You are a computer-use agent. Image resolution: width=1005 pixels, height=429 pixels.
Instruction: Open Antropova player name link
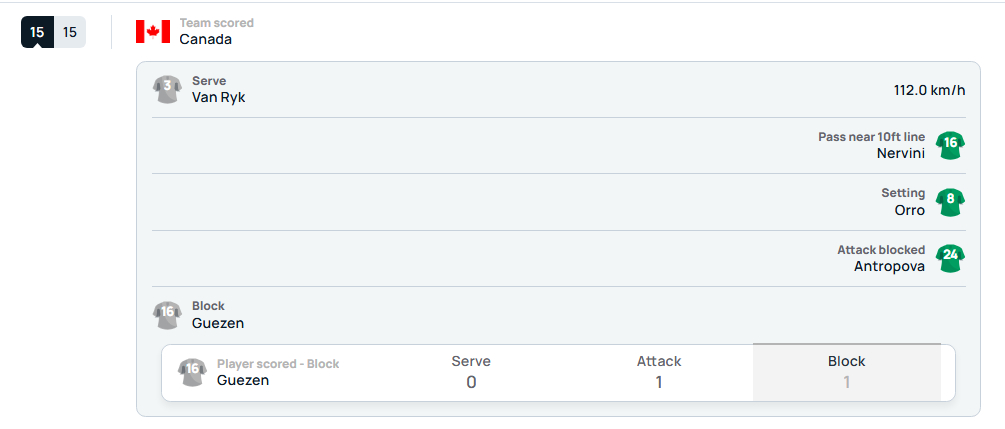(x=890, y=266)
